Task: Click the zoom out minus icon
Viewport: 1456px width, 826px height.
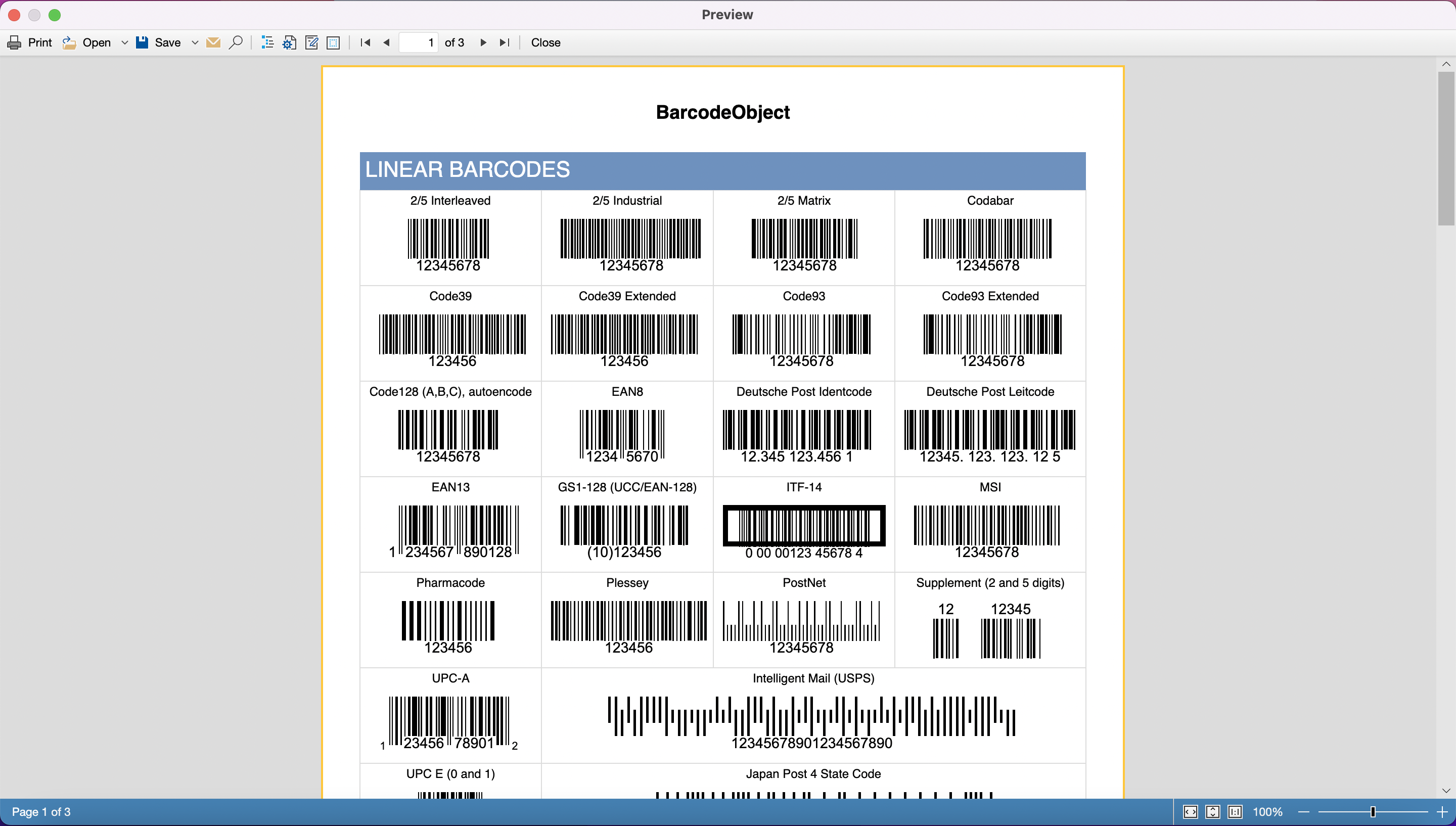Action: click(x=1303, y=812)
